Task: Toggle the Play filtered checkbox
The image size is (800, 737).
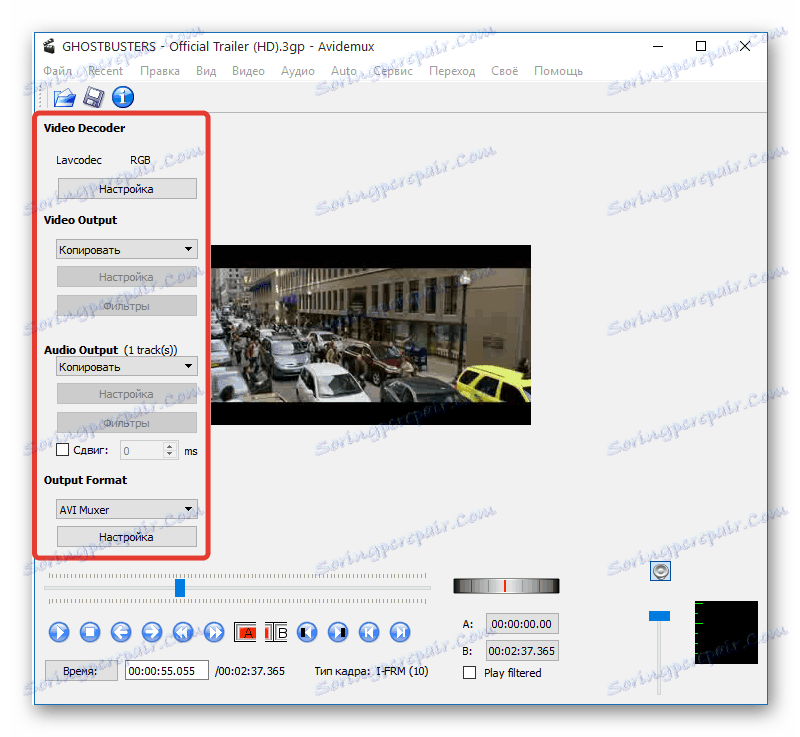Action: click(x=469, y=673)
